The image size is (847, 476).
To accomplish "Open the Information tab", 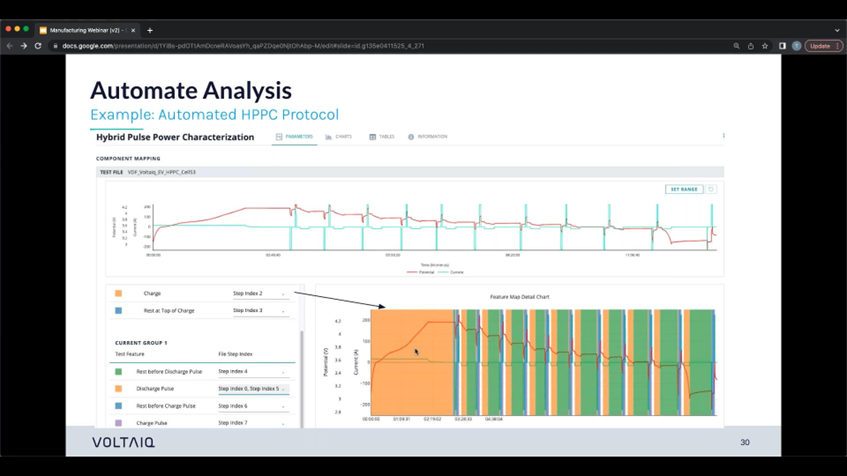I will (x=428, y=137).
